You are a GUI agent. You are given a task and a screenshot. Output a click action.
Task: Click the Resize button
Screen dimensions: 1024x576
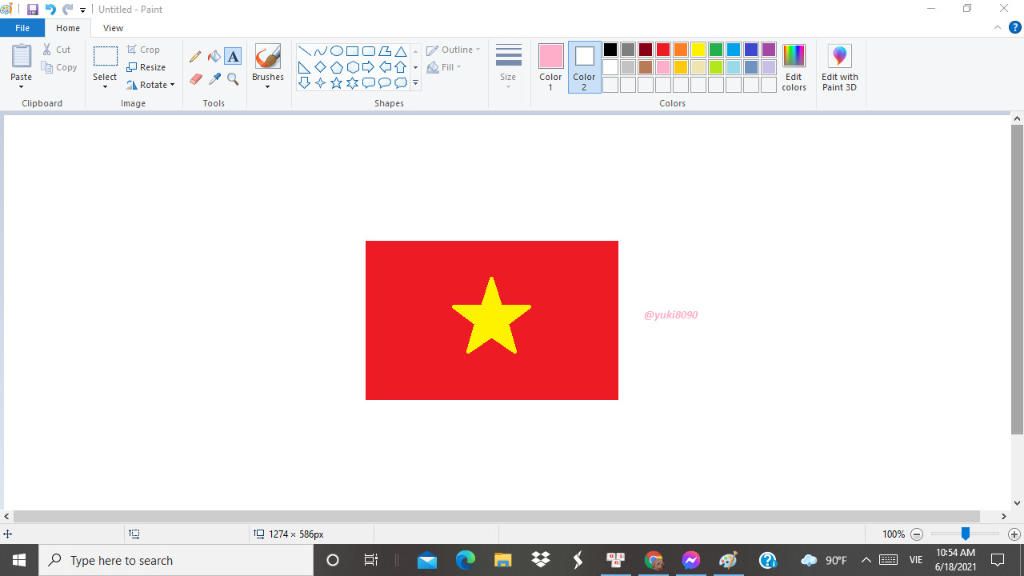[x=146, y=67]
